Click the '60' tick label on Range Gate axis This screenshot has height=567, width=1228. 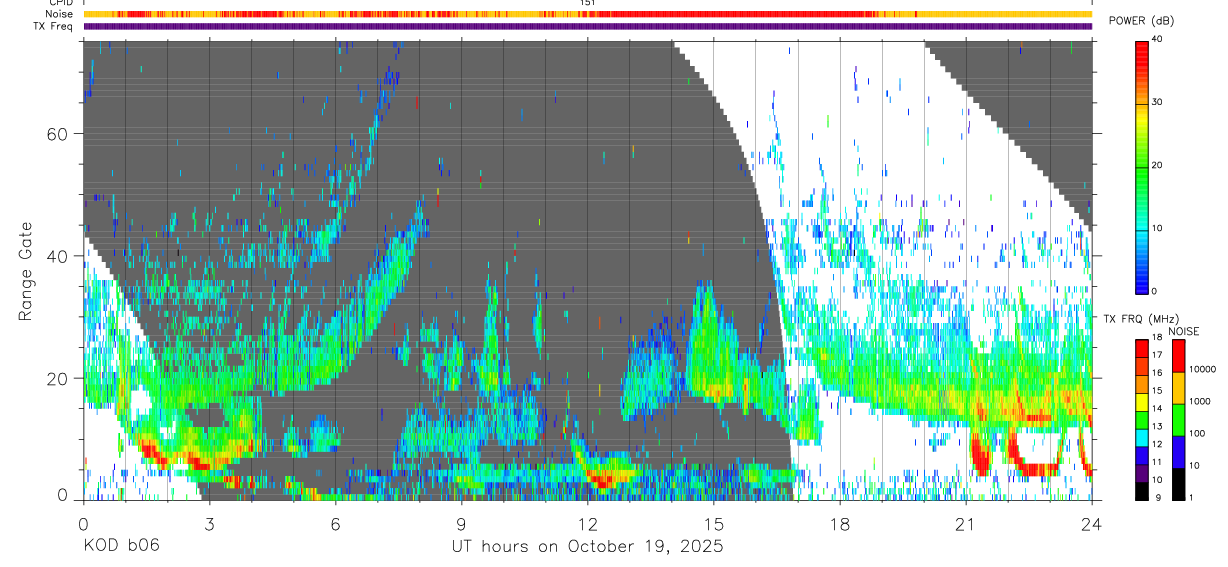(58, 133)
